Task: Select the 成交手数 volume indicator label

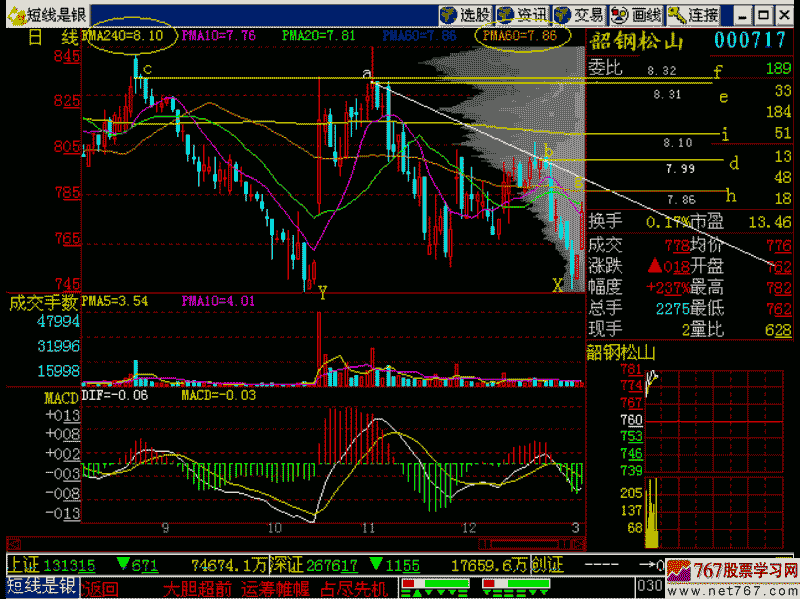Action: pos(42,300)
